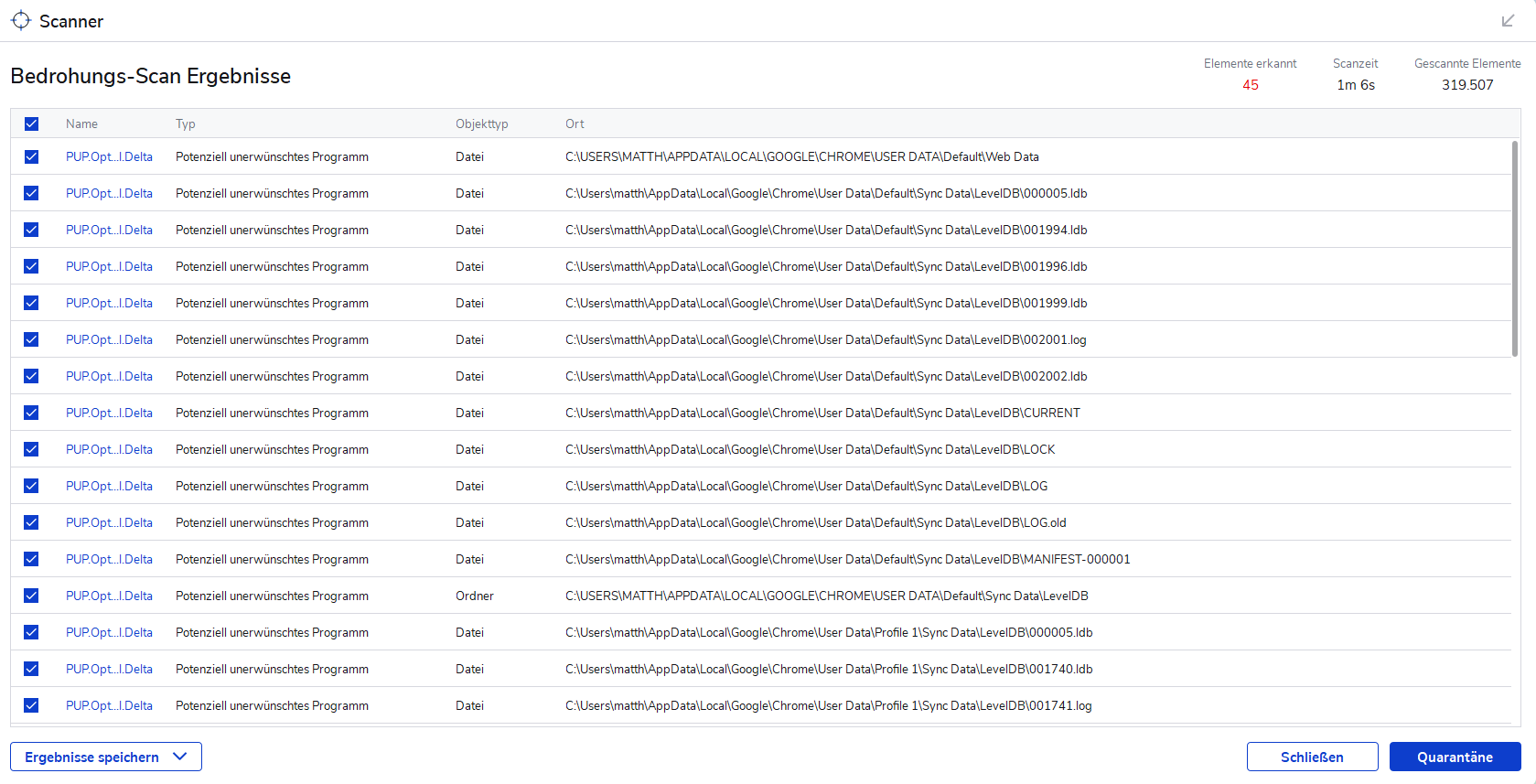Click the Ergebnisse speichern button label
The image size is (1536, 784).
tap(91, 757)
